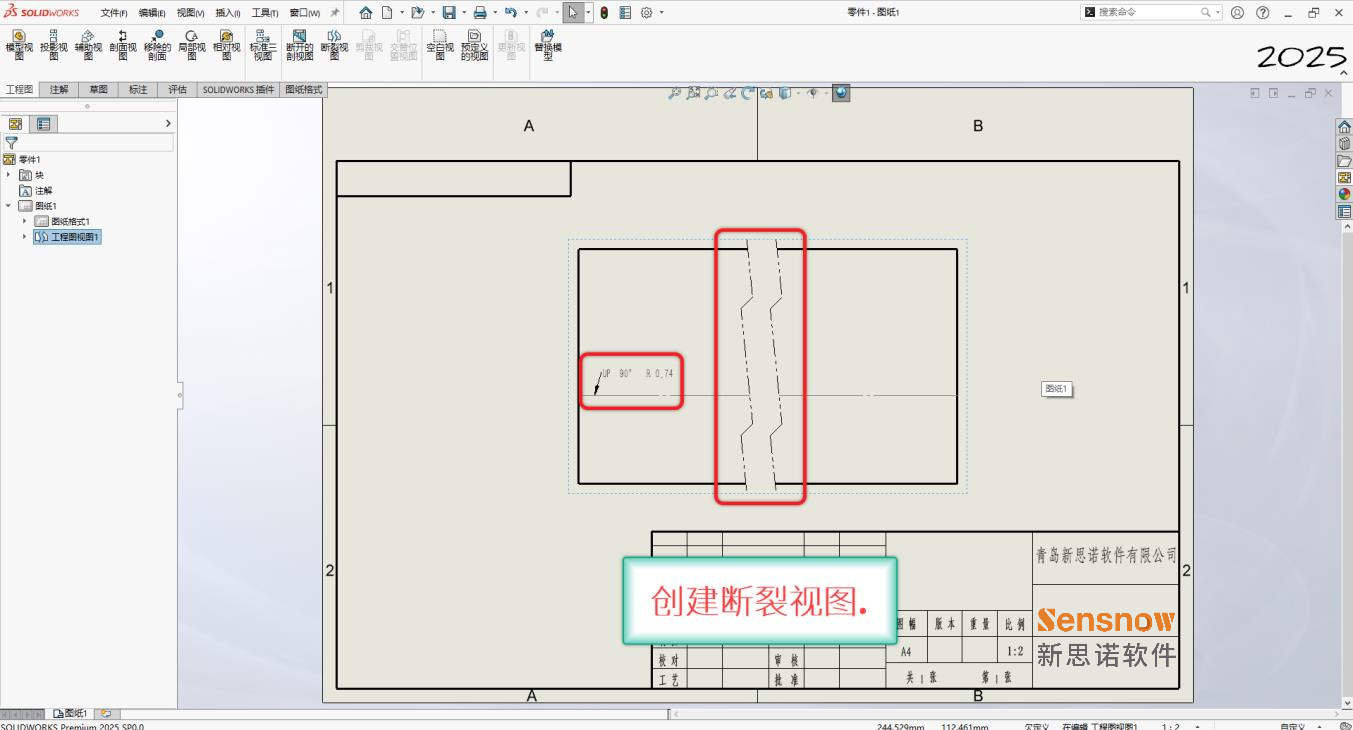Click the 图纸1 sheet tab at bottom

coord(71,714)
